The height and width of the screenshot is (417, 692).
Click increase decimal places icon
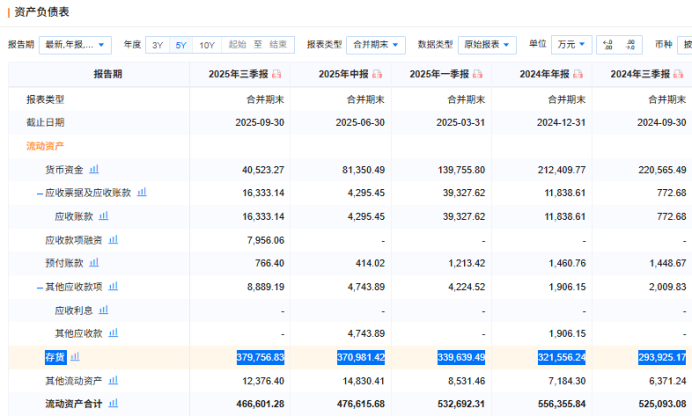pyautogui.click(x=607, y=45)
